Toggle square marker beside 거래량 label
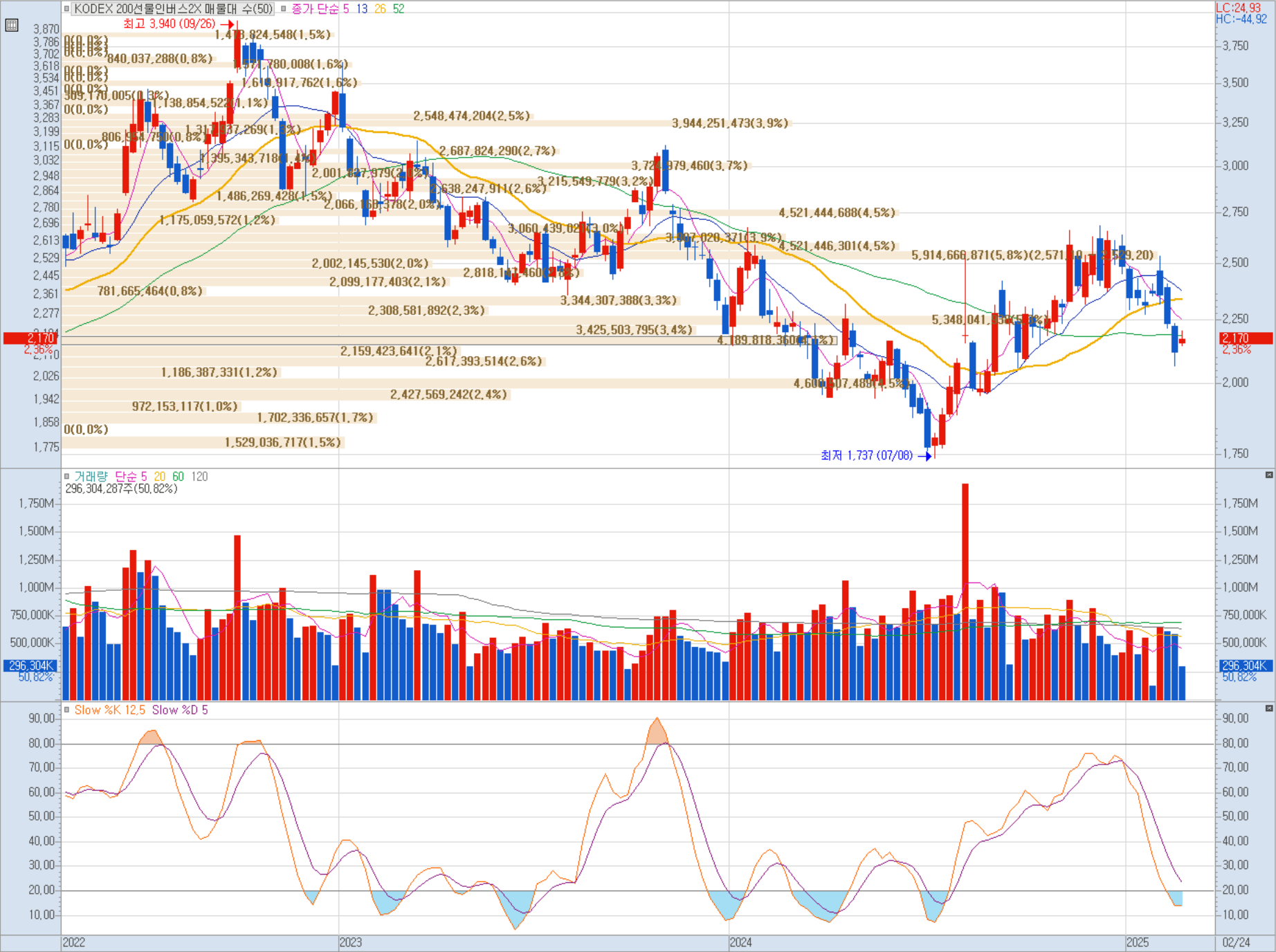1276x952 pixels. pyautogui.click(x=67, y=477)
